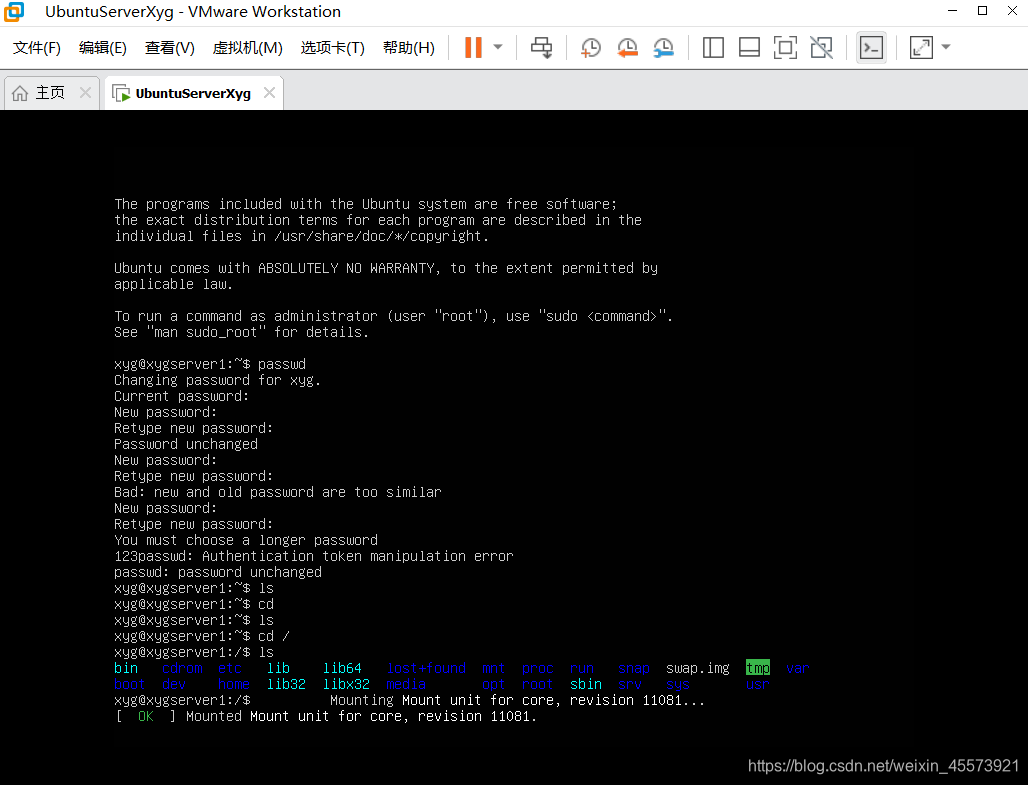The height and width of the screenshot is (785, 1028).
Task: Take a snapshot of the virtual machine
Action: coord(590,47)
